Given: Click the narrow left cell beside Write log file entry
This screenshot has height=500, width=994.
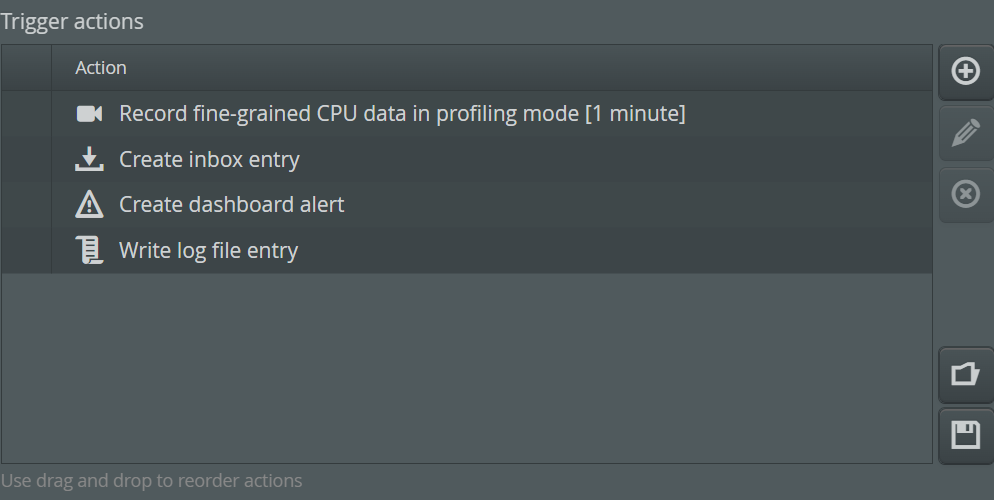Looking at the screenshot, I should (x=26, y=250).
